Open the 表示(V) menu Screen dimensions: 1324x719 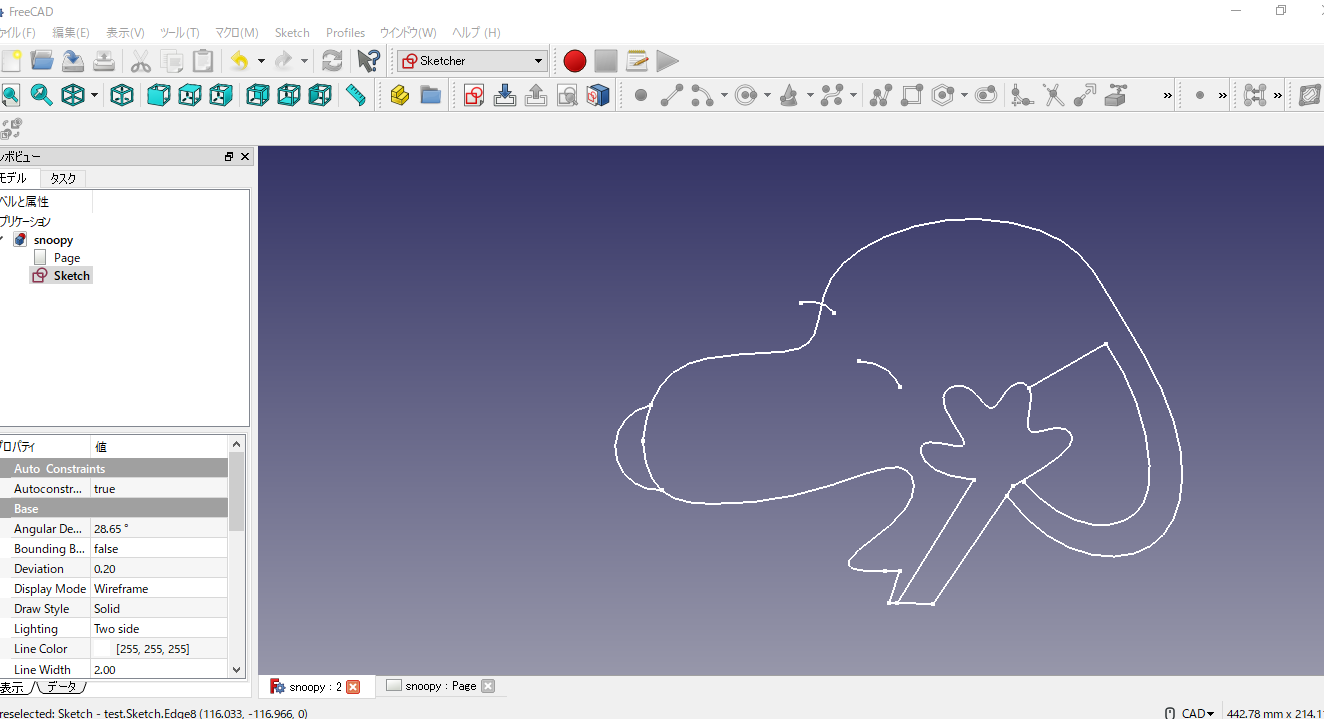(125, 33)
